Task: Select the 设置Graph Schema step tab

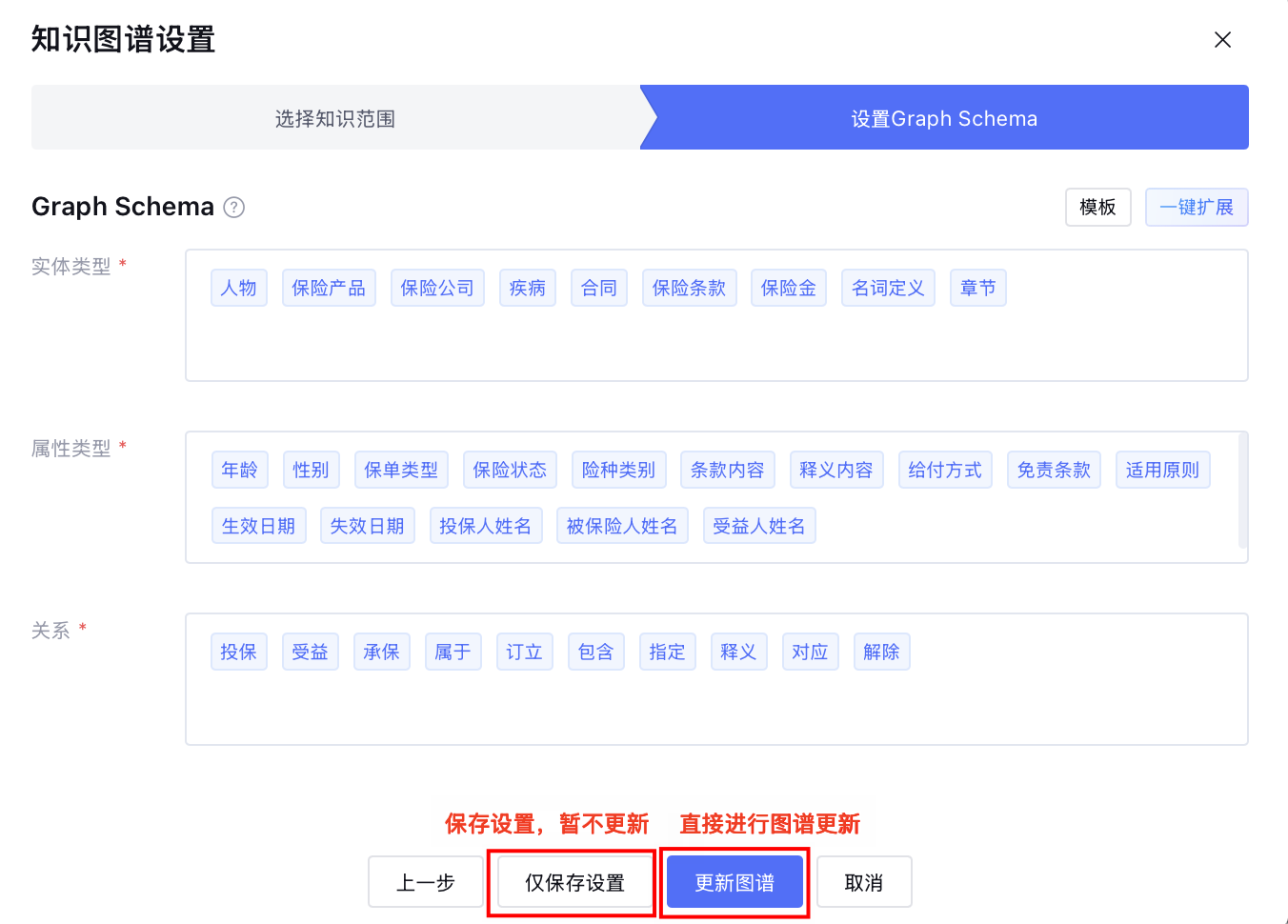Action: pyautogui.click(x=943, y=118)
